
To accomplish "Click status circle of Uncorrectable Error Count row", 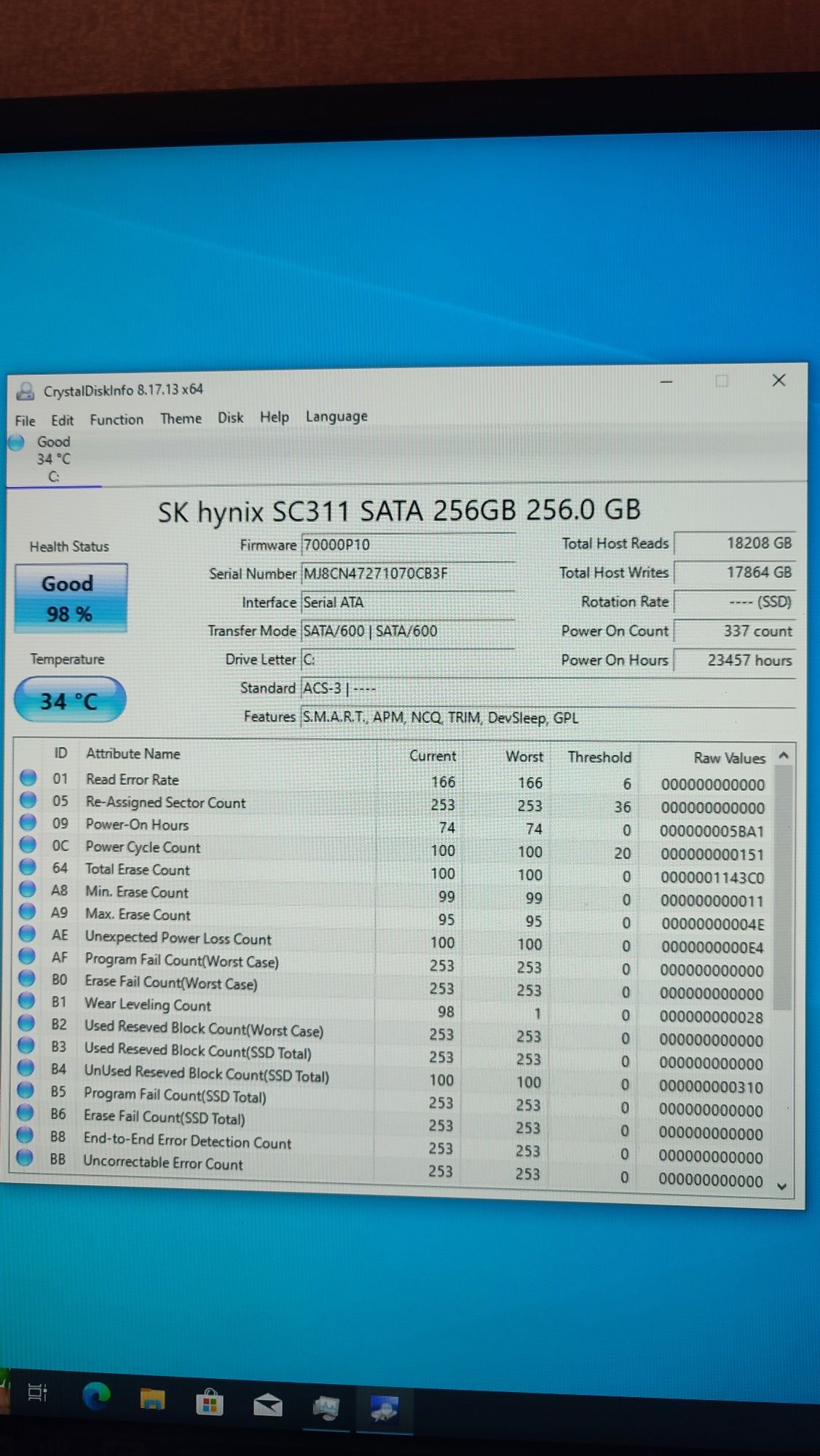I will tap(25, 1157).
